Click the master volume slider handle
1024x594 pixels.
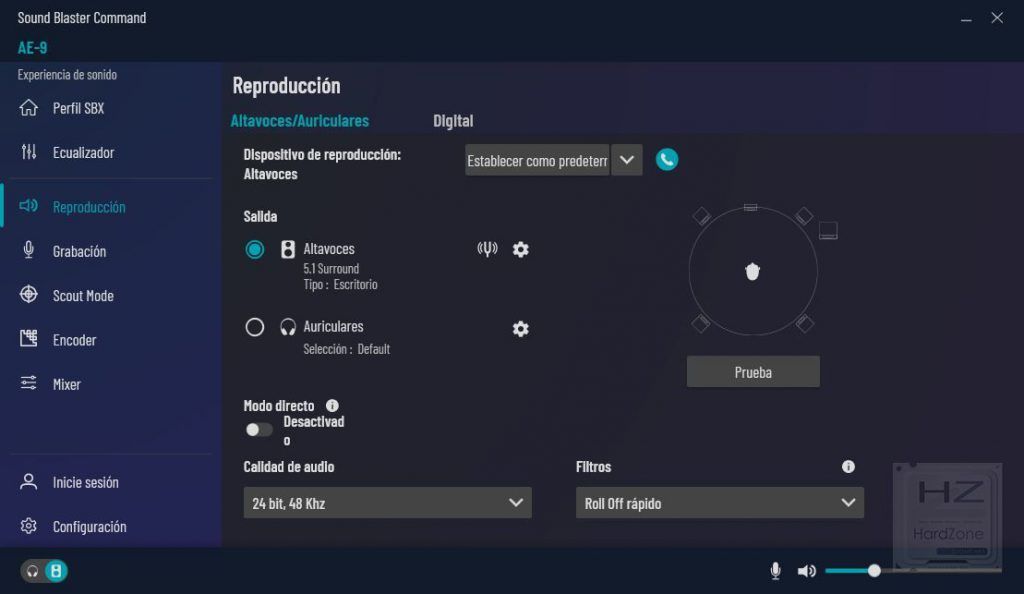(x=874, y=571)
